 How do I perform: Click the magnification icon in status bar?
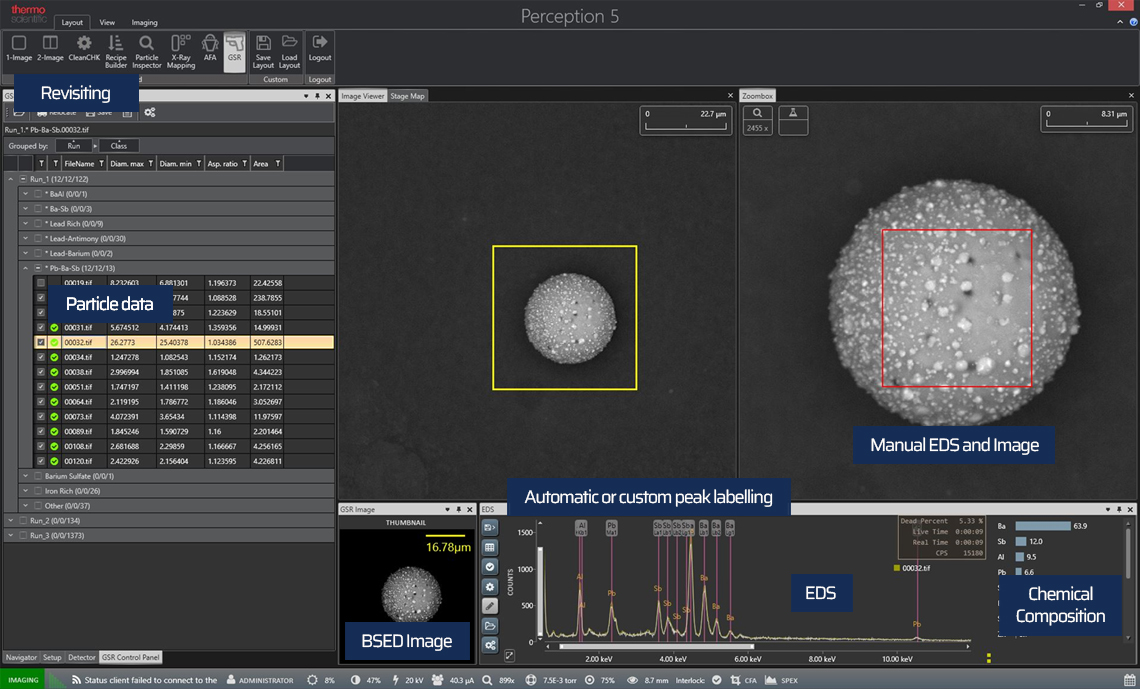[487, 680]
